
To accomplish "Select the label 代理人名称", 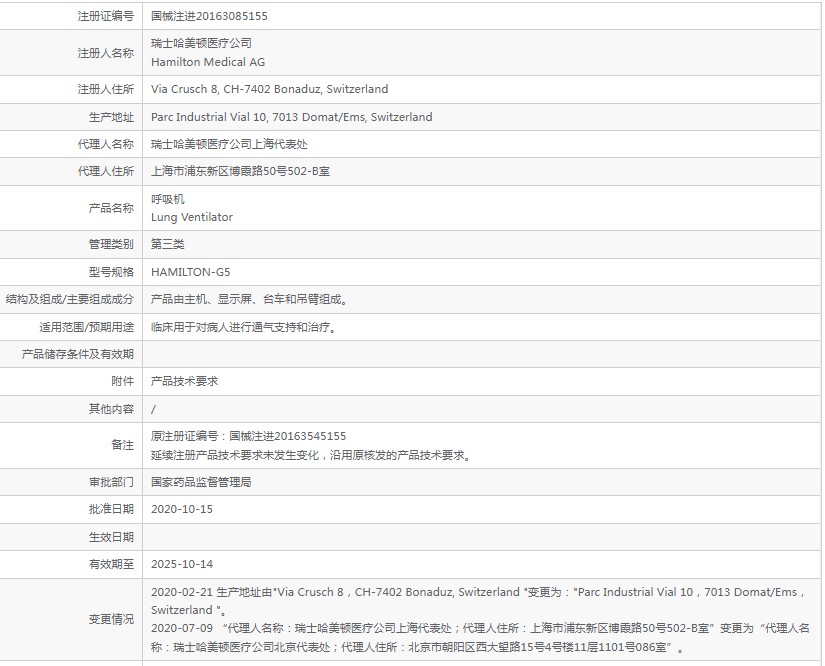I will pyautogui.click(x=106, y=144).
